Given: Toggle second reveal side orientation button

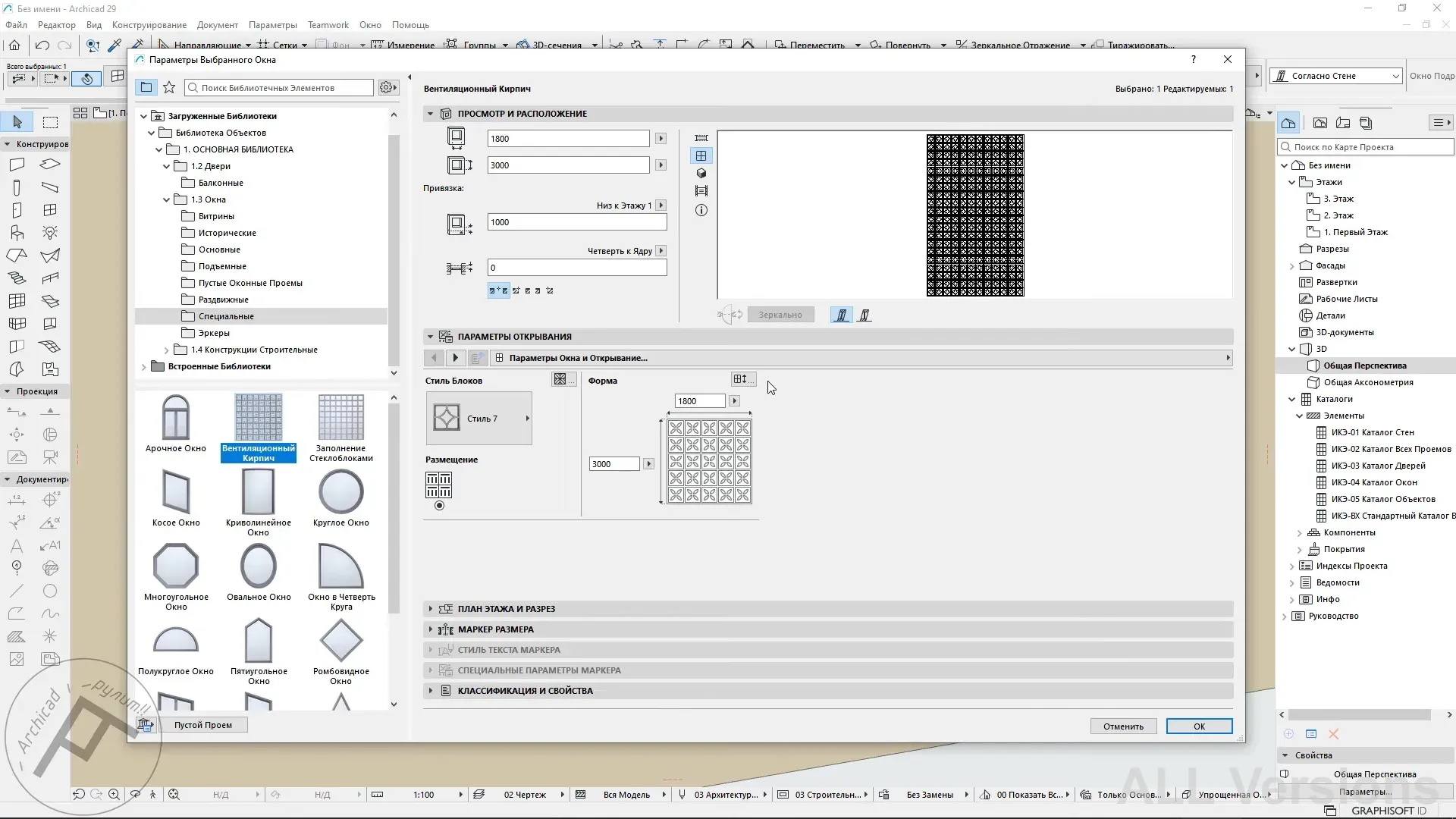Looking at the screenshot, I should [x=864, y=315].
